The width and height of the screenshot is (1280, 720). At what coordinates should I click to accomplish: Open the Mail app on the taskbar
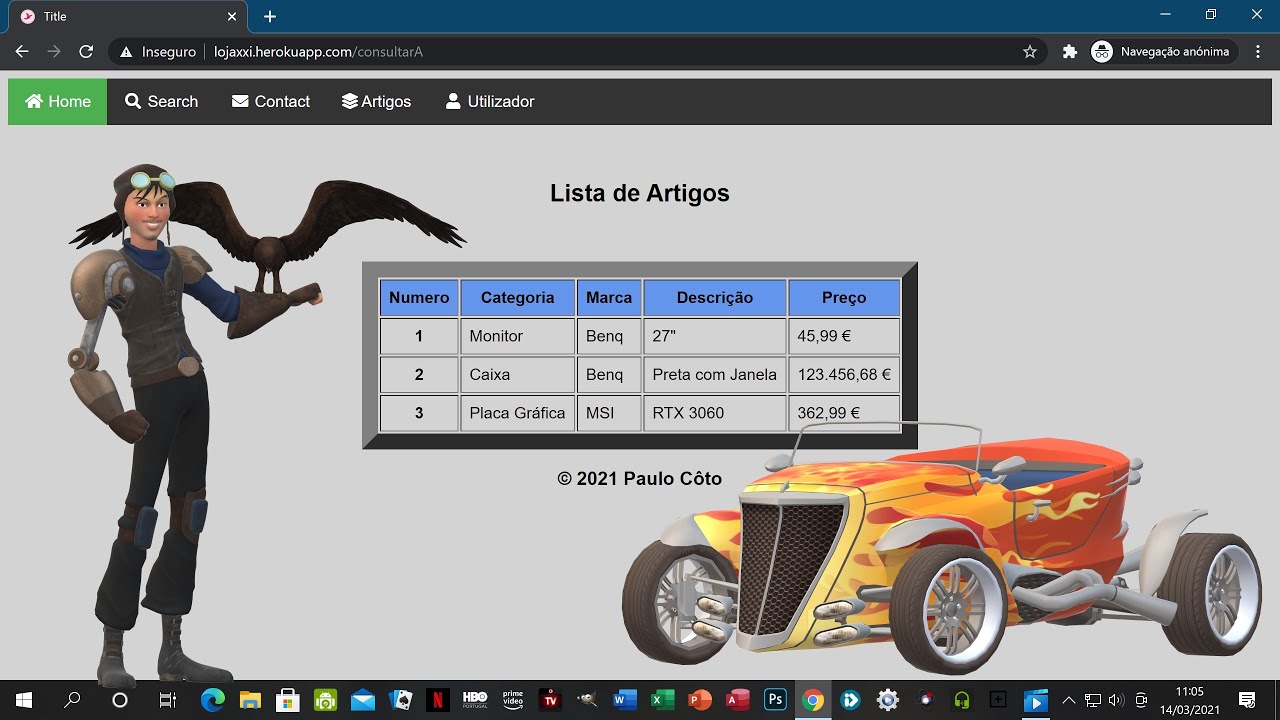363,700
